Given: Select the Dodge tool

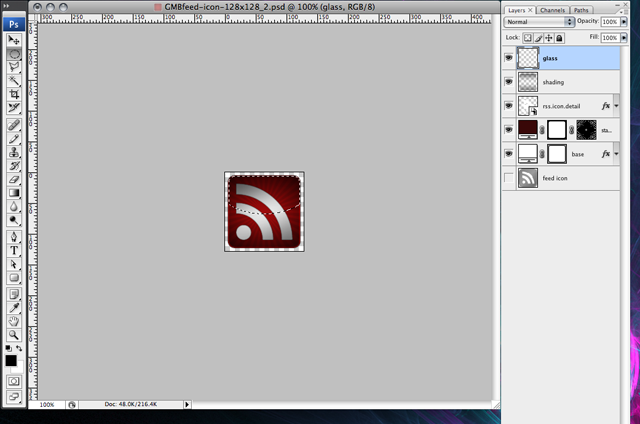Looking at the screenshot, I should 14,220.
